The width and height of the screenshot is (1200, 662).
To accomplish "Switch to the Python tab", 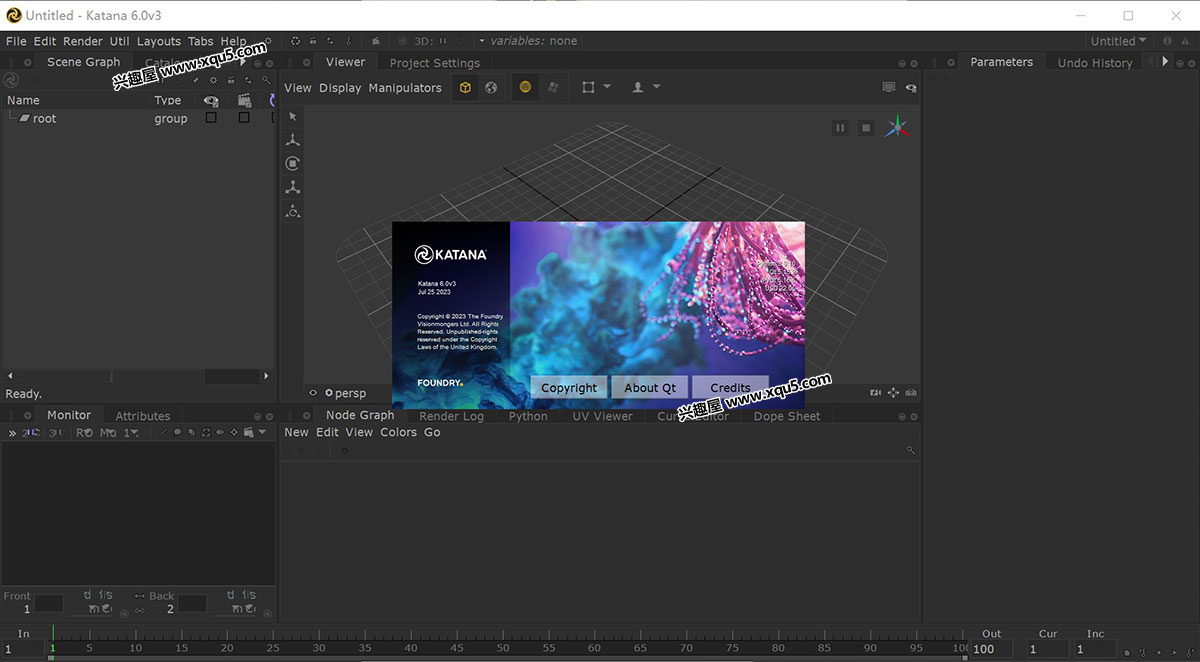I will pos(528,416).
